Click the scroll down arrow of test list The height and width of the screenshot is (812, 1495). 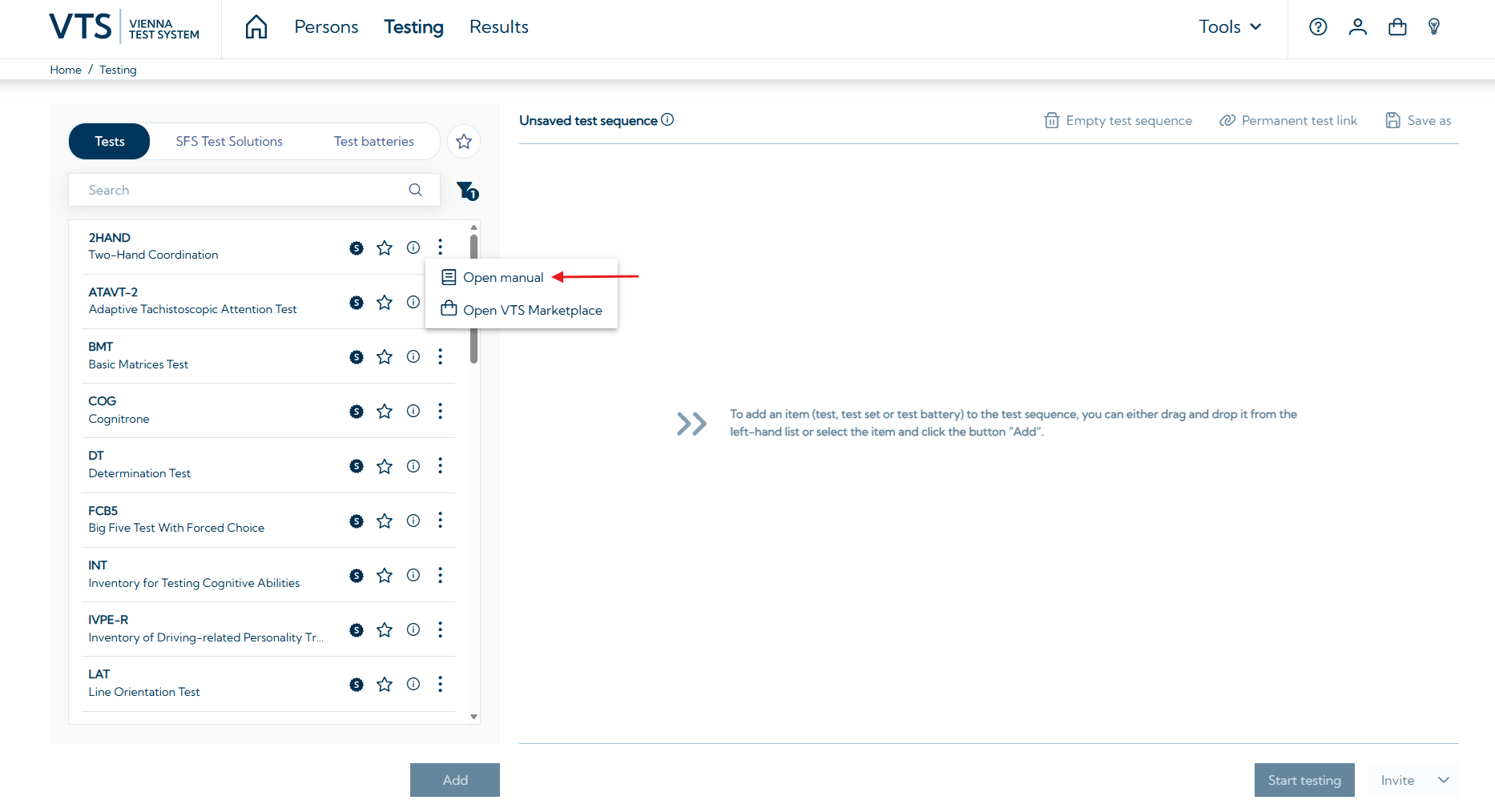pos(474,717)
